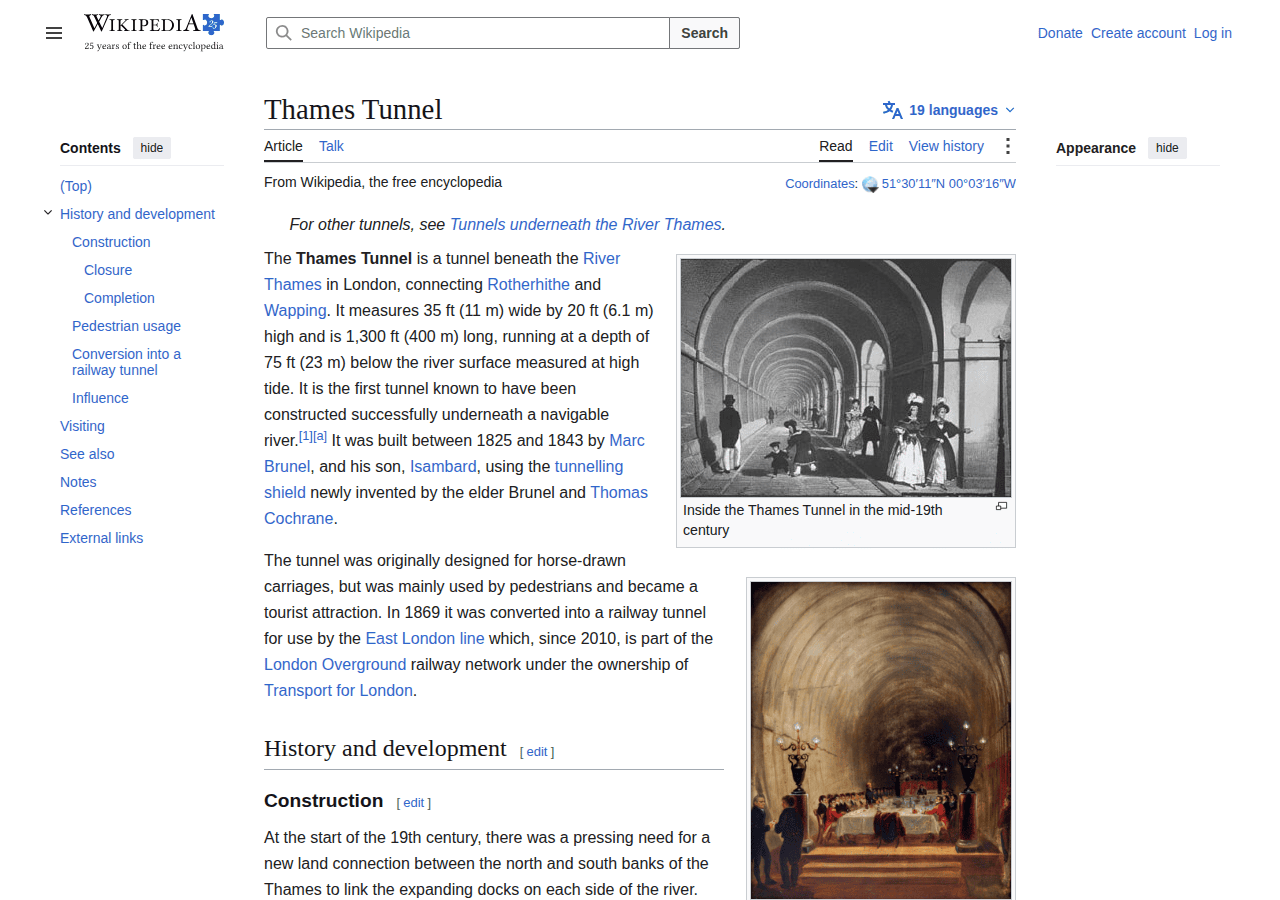
Task: Open the View history tab
Action: point(946,146)
